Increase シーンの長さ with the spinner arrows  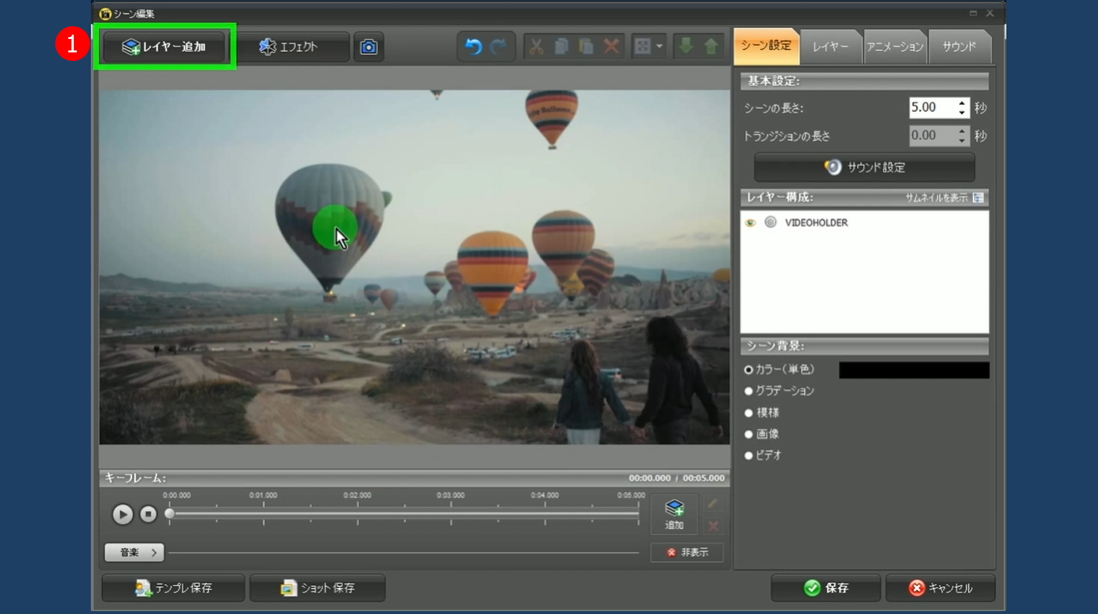(962, 103)
